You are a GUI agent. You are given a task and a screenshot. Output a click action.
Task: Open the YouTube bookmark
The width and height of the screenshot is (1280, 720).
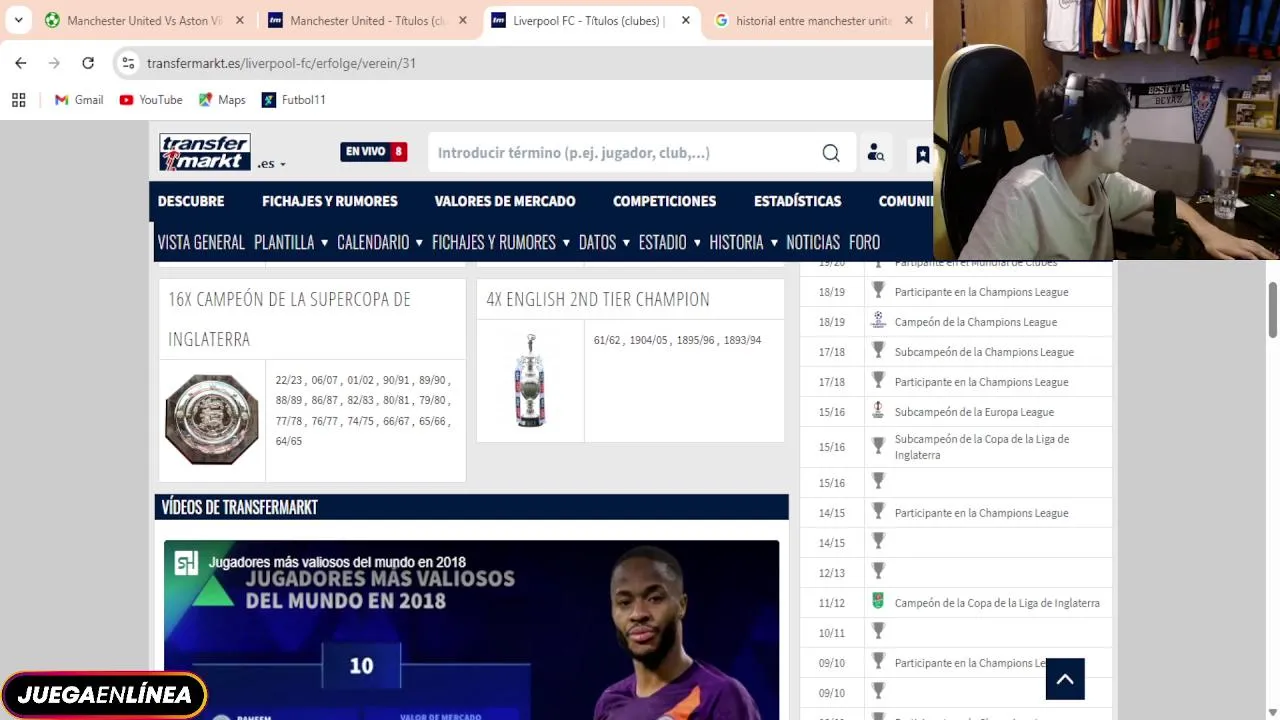[151, 100]
